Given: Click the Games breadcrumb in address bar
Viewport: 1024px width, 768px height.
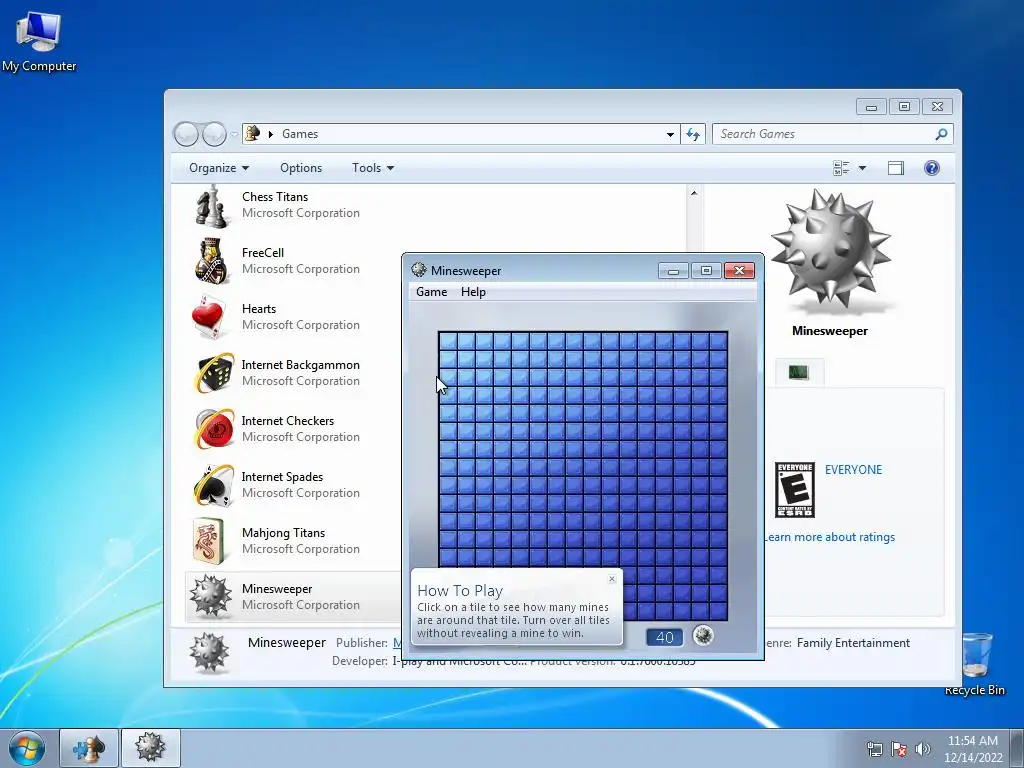Looking at the screenshot, I should coord(300,134).
